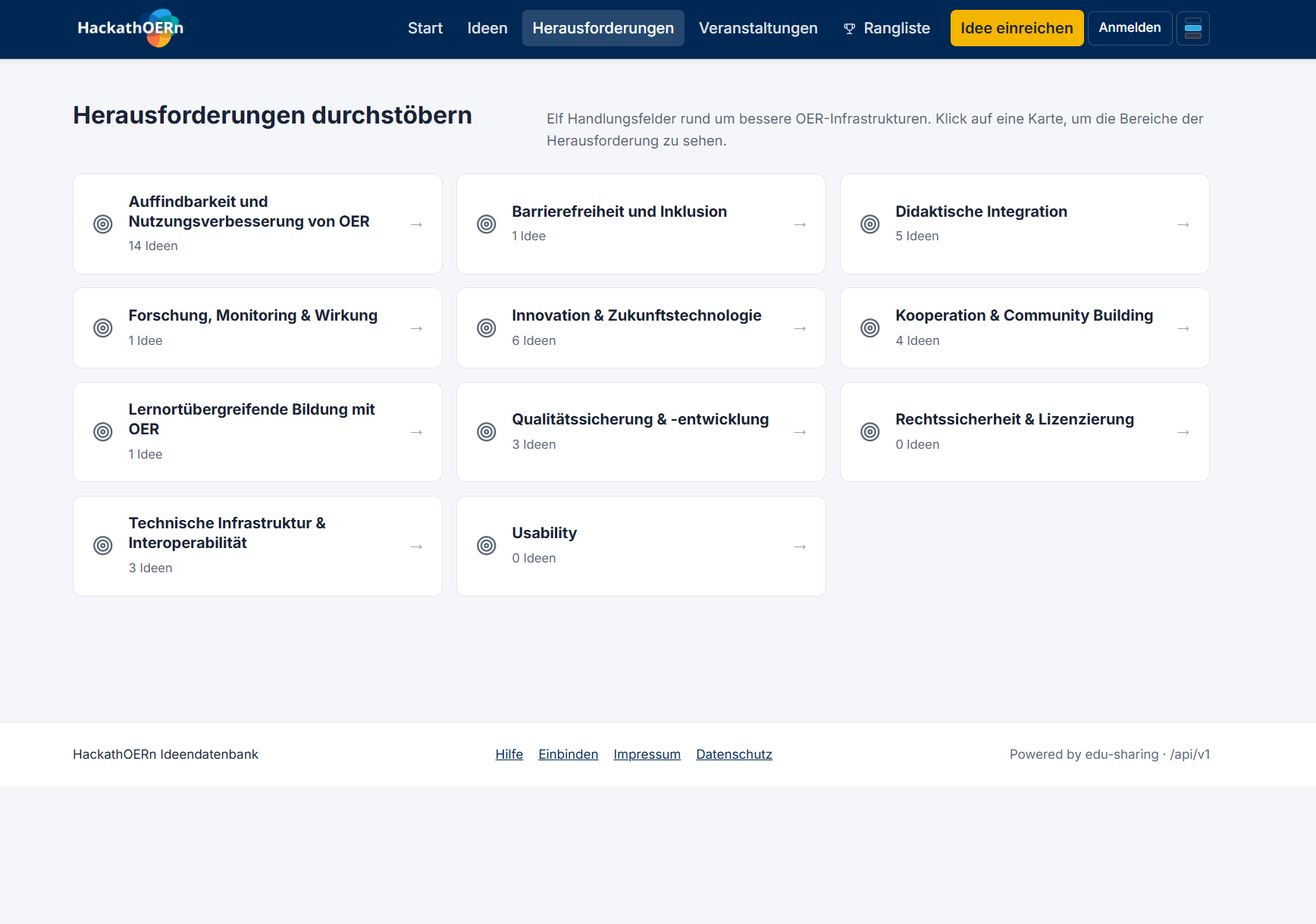Click target icon on Kooperation & Community Building card
Screen dimensions: 1316x924
coord(870,328)
